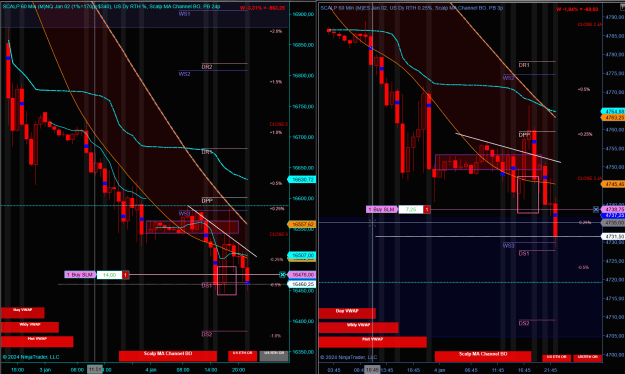
Task: Toggle US ETH OR on the ES chart
Action: click(556, 358)
